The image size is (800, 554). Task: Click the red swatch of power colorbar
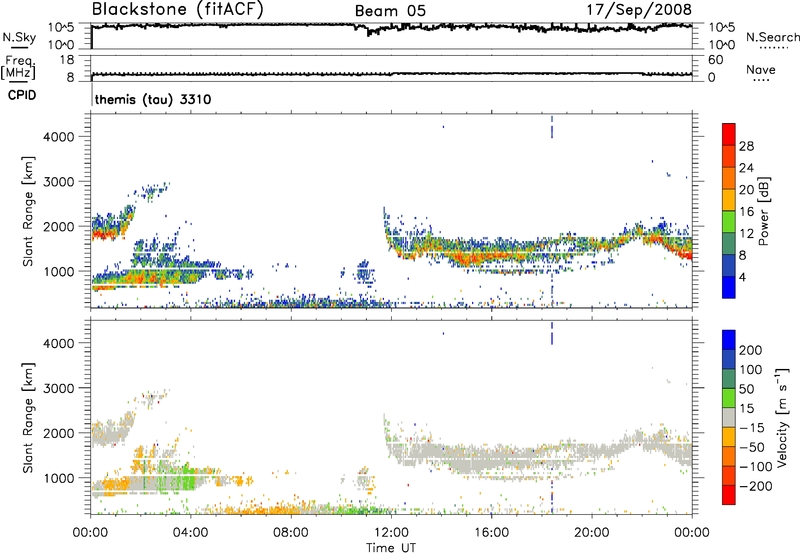[729, 134]
